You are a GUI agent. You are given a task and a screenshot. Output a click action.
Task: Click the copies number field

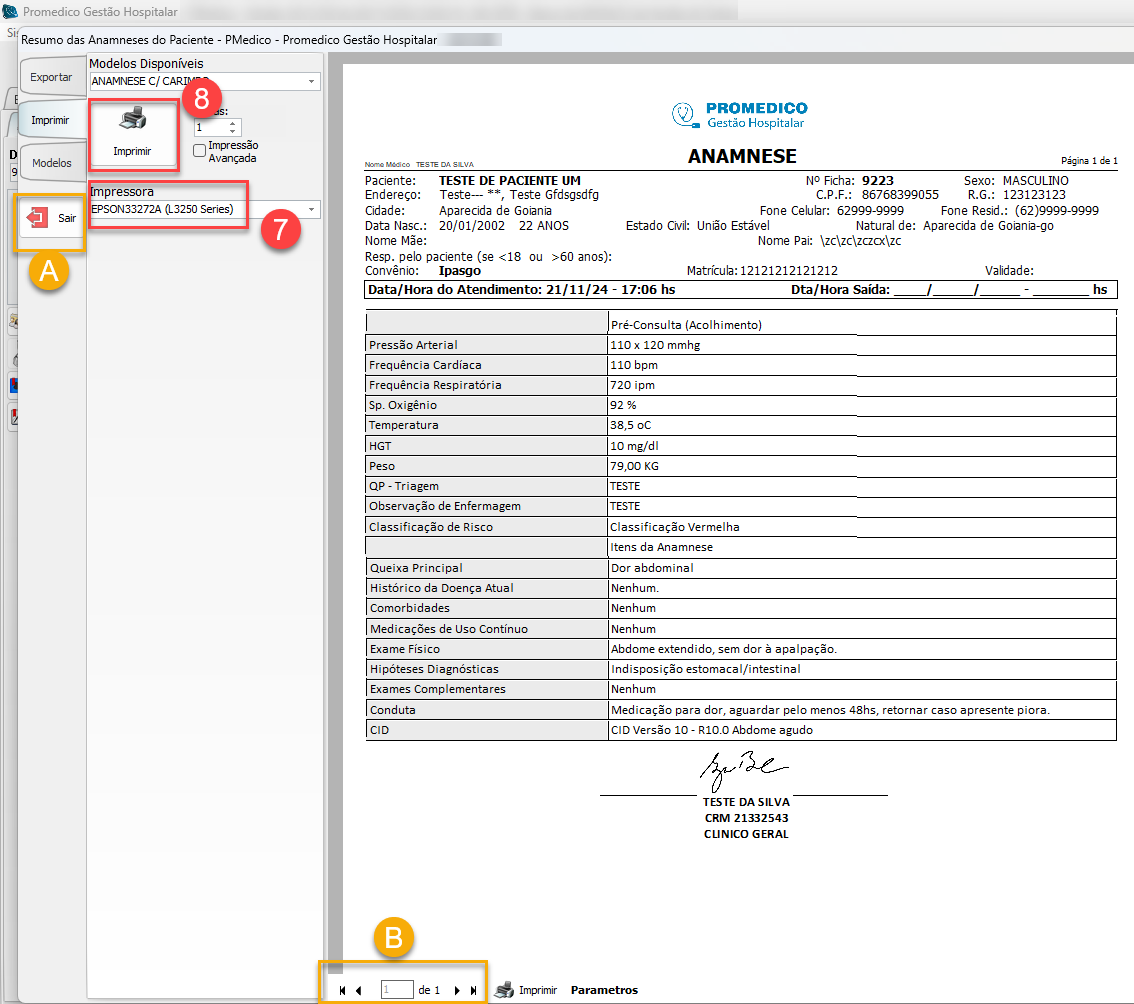pyautogui.click(x=210, y=127)
